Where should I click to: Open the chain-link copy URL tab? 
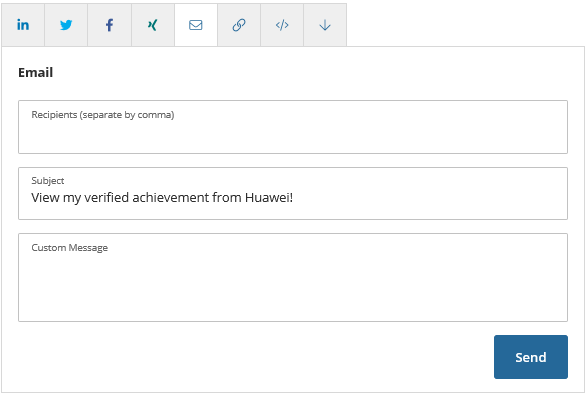239,25
